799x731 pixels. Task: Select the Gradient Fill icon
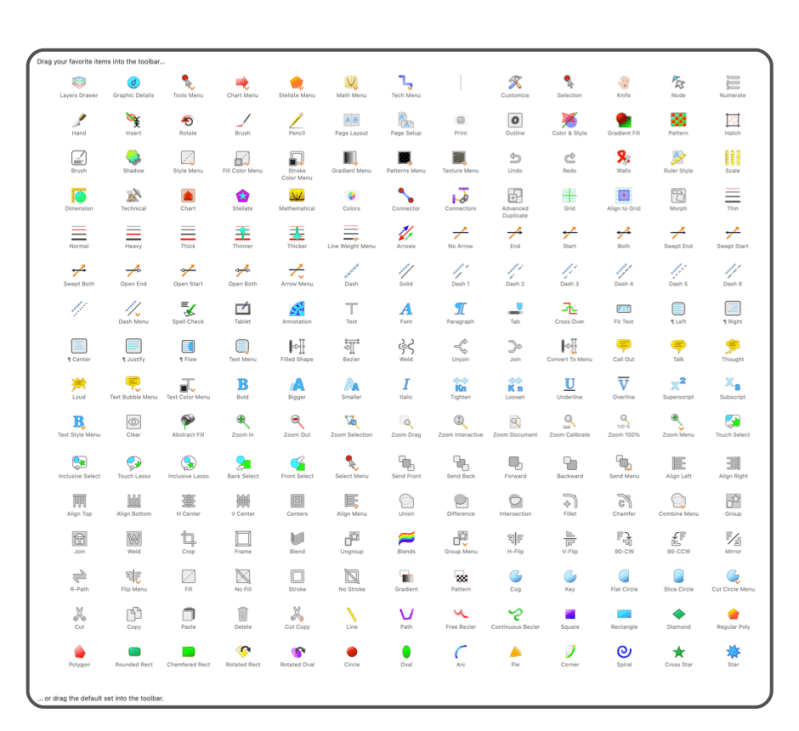[x=624, y=120]
